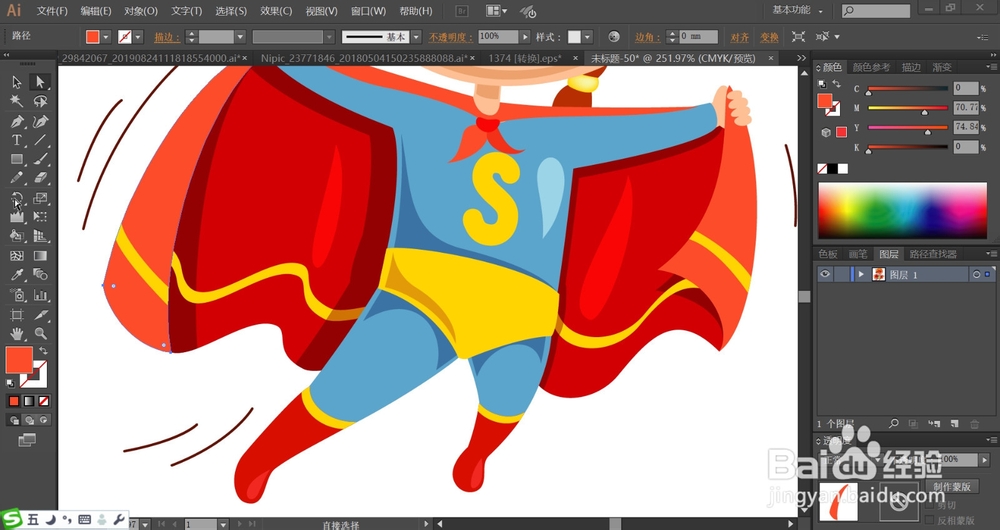
Task: Open 窗口(W) menu
Action: 369,11
